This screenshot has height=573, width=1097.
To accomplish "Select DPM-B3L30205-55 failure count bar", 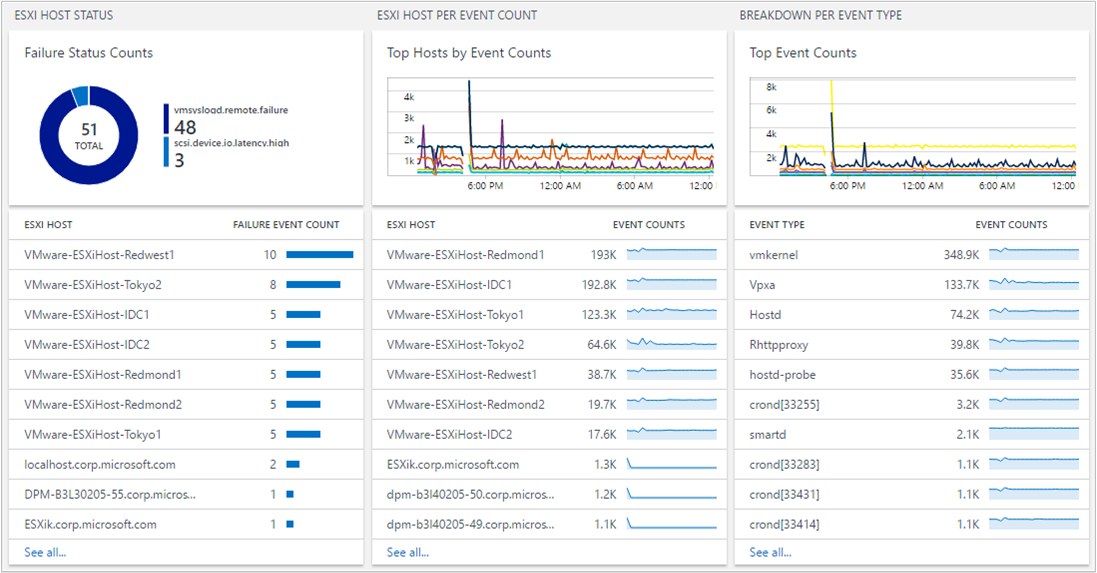I will point(290,494).
